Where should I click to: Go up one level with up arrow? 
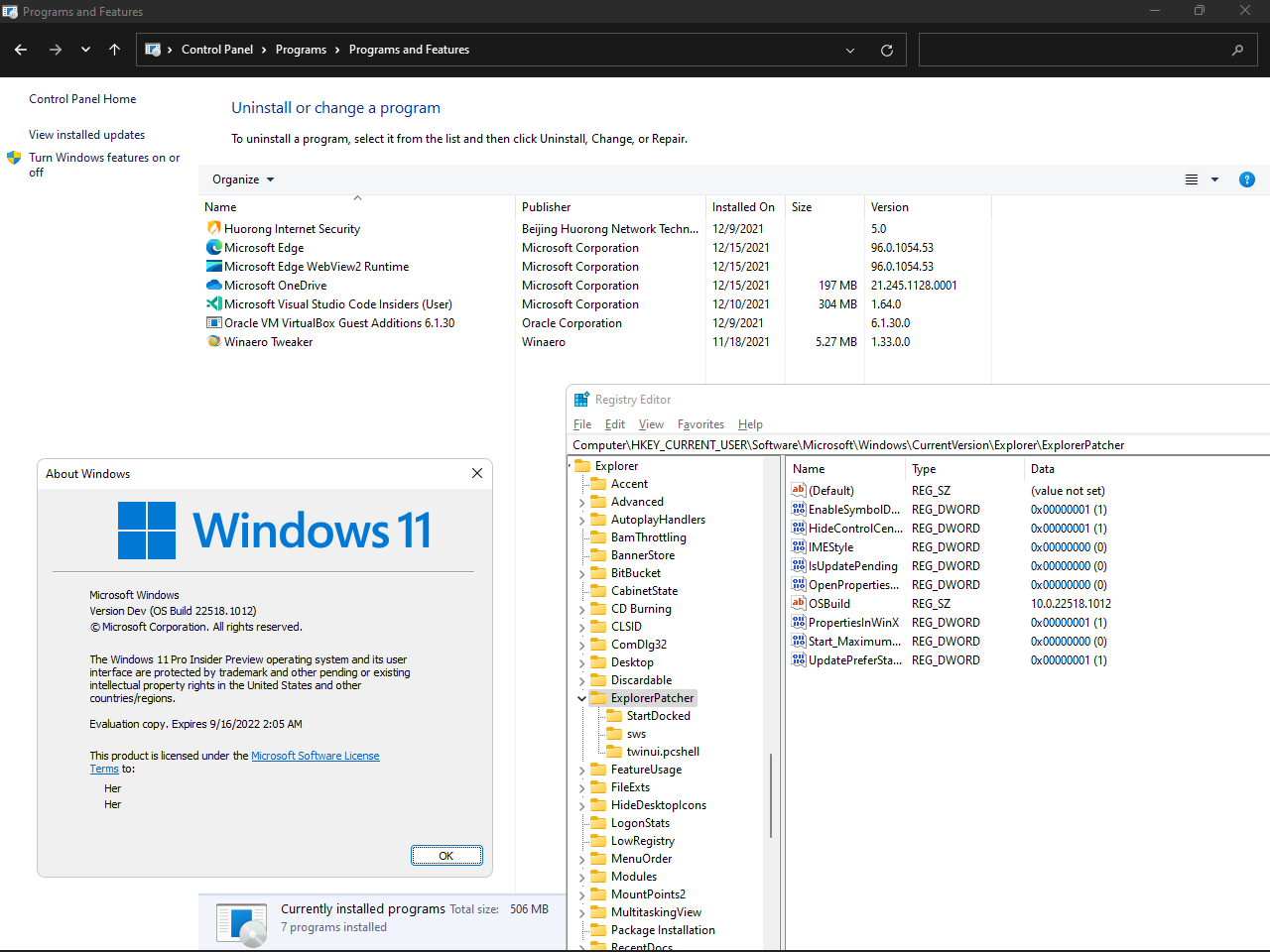(114, 50)
